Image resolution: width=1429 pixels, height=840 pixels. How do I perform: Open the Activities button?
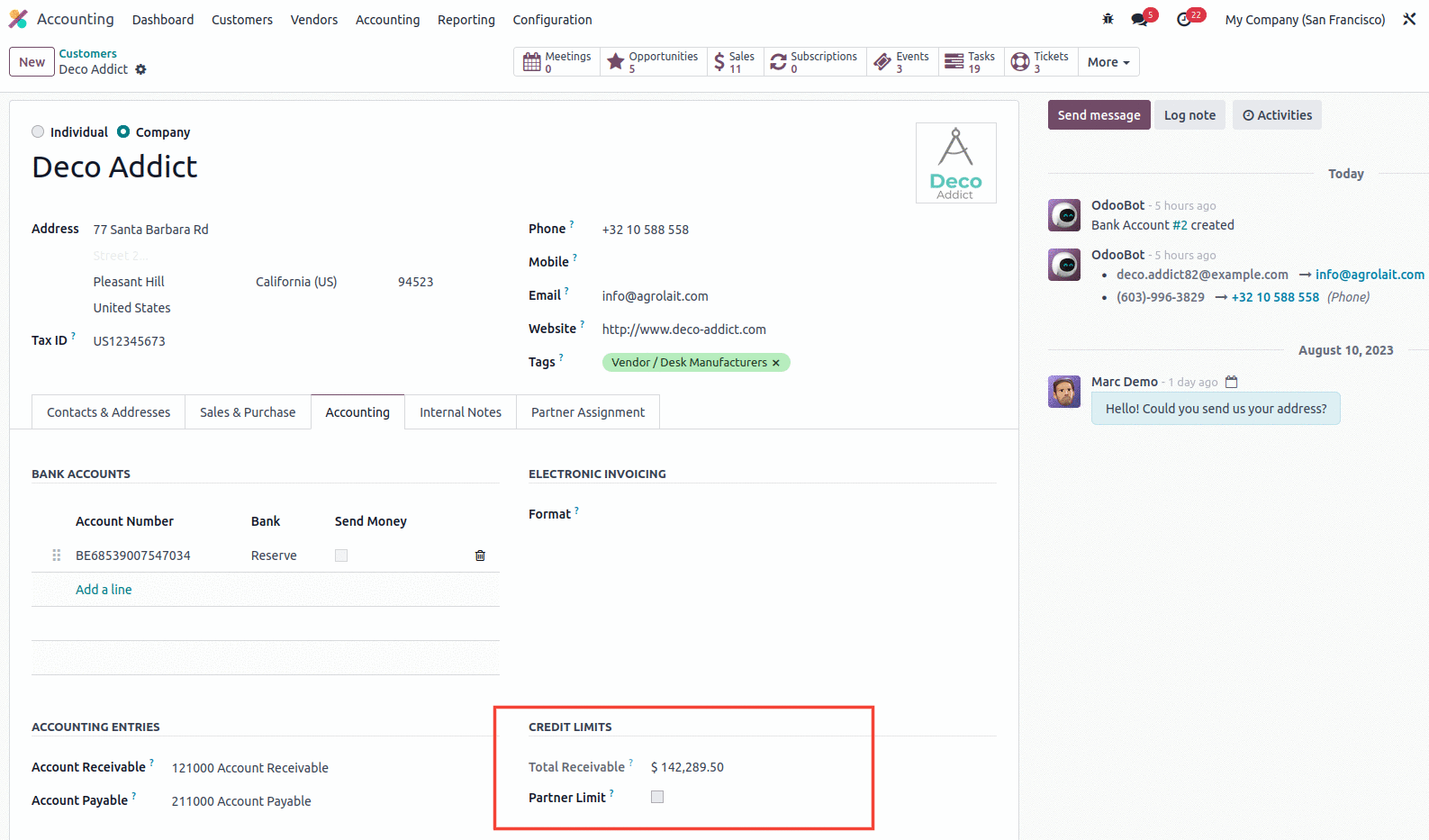(1277, 115)
